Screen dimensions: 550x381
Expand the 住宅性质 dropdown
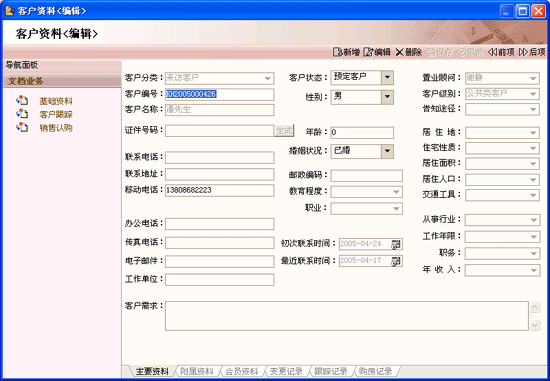pyautogui.click(x=534, y=148)
